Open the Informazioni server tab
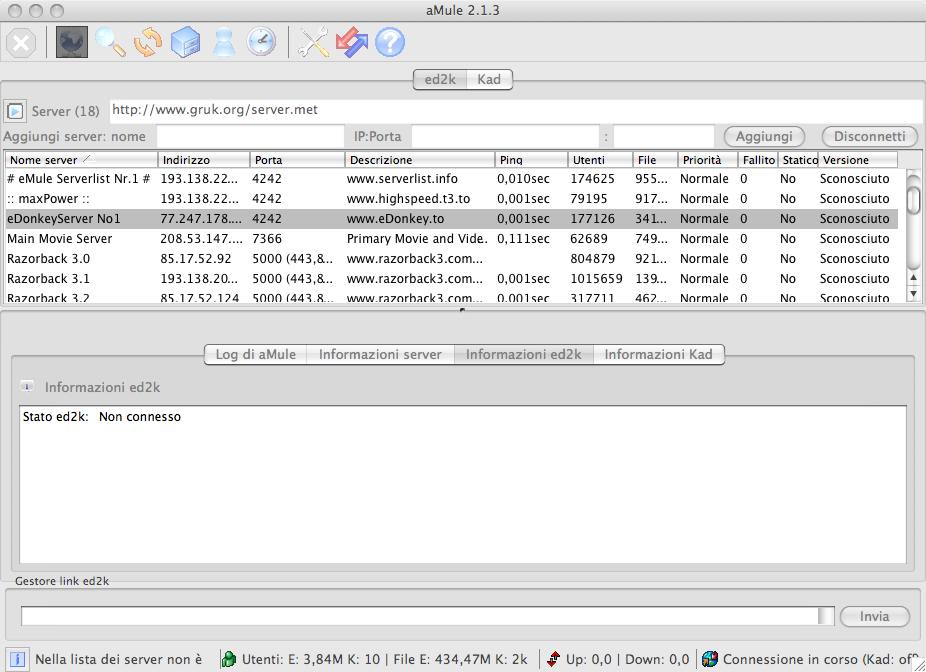The image size is (926, 672). 380,354
